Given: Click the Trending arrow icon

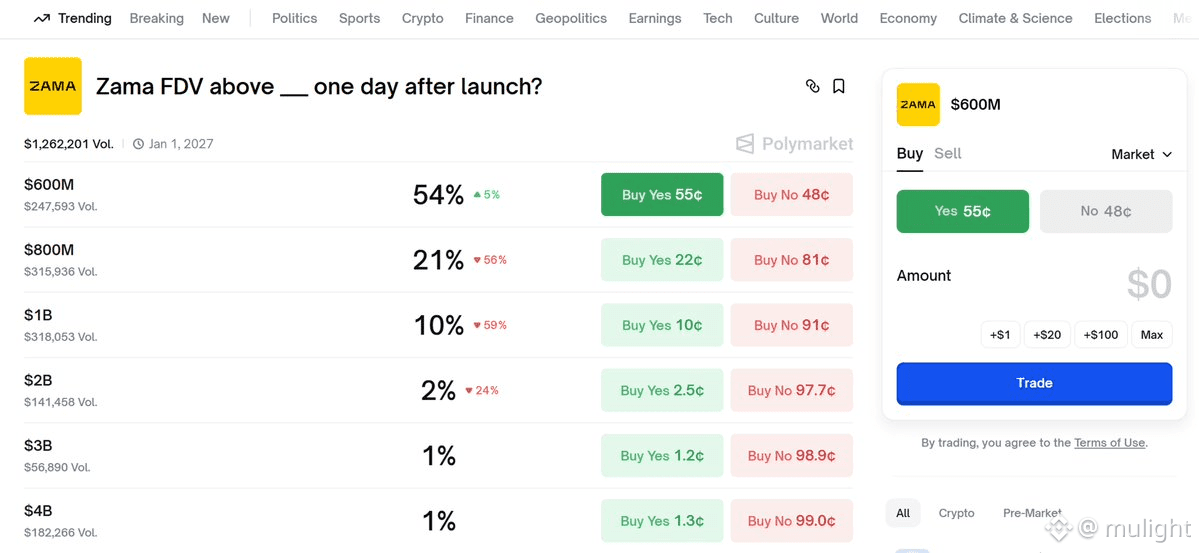Looking at the screenshot, I should (41, 18).
